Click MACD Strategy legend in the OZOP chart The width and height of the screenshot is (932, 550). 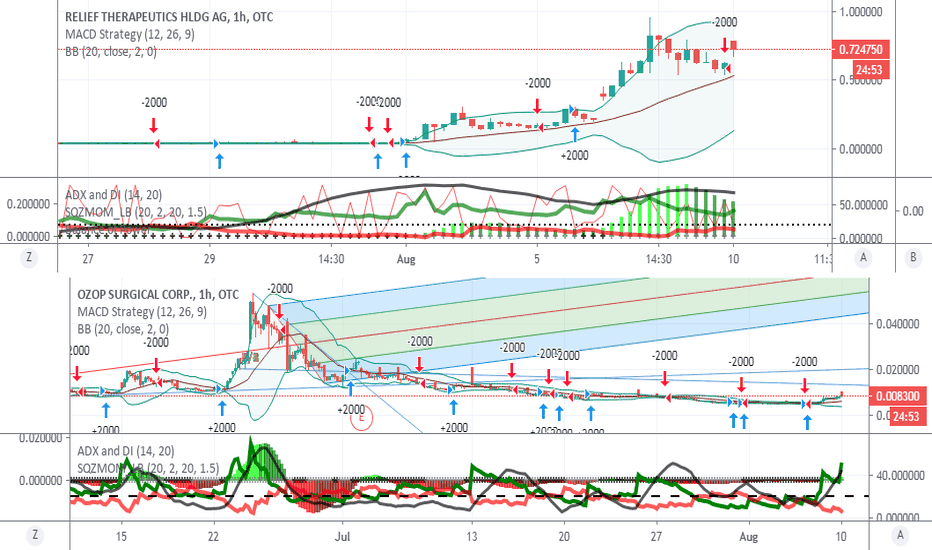coord(142,312)
